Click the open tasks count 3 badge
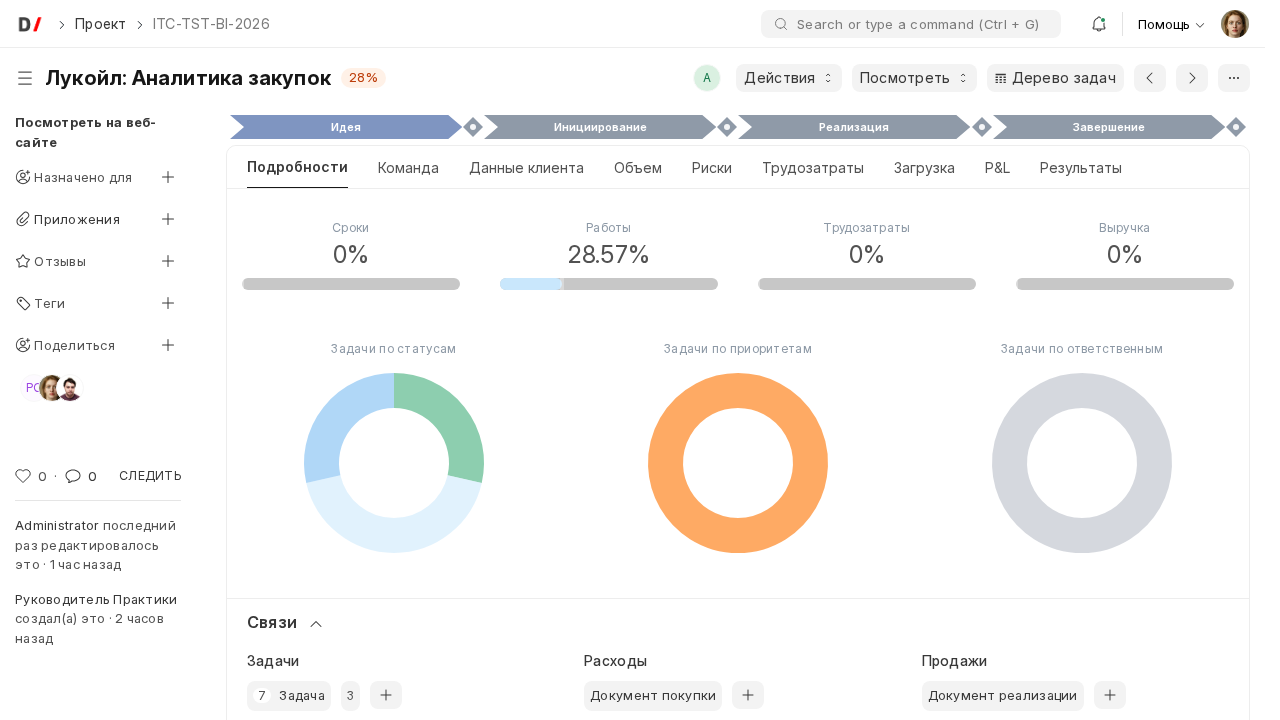The width and height of the screenshot is (1280, 720). 350,695
